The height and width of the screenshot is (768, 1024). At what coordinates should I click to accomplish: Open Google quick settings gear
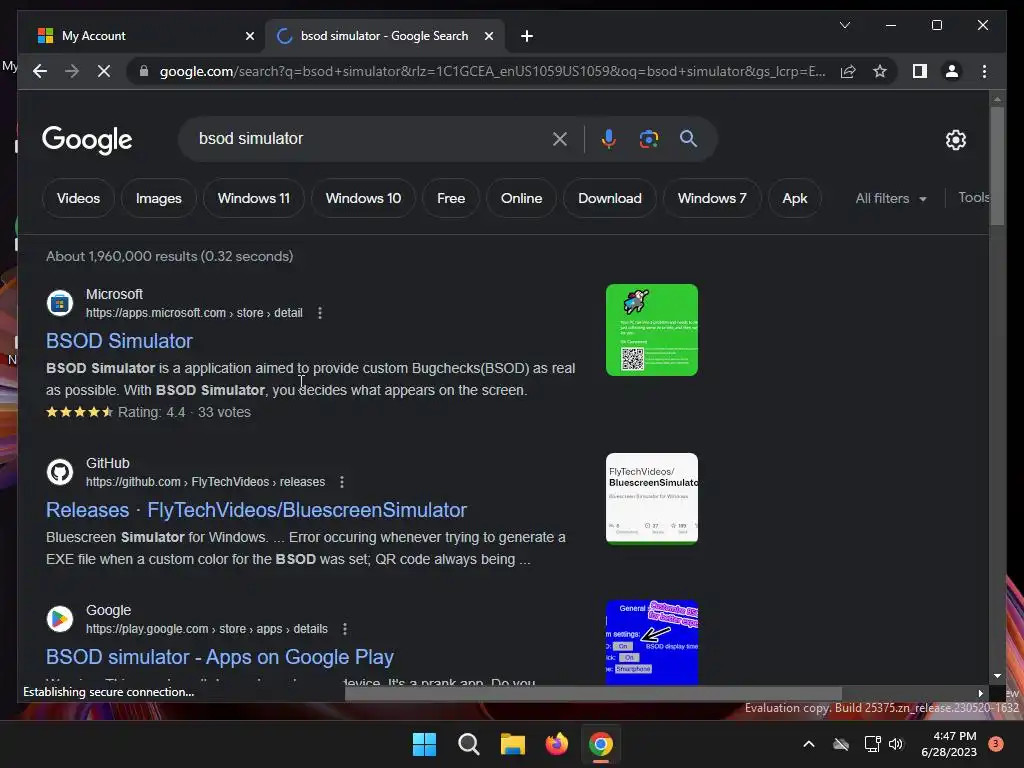pos(955,139)
